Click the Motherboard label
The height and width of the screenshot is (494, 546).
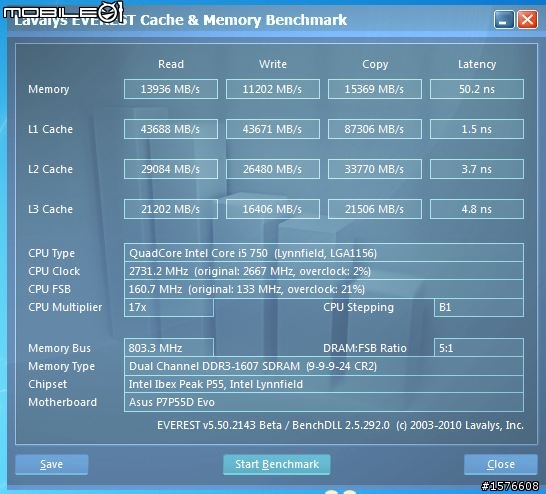[62, 402]
